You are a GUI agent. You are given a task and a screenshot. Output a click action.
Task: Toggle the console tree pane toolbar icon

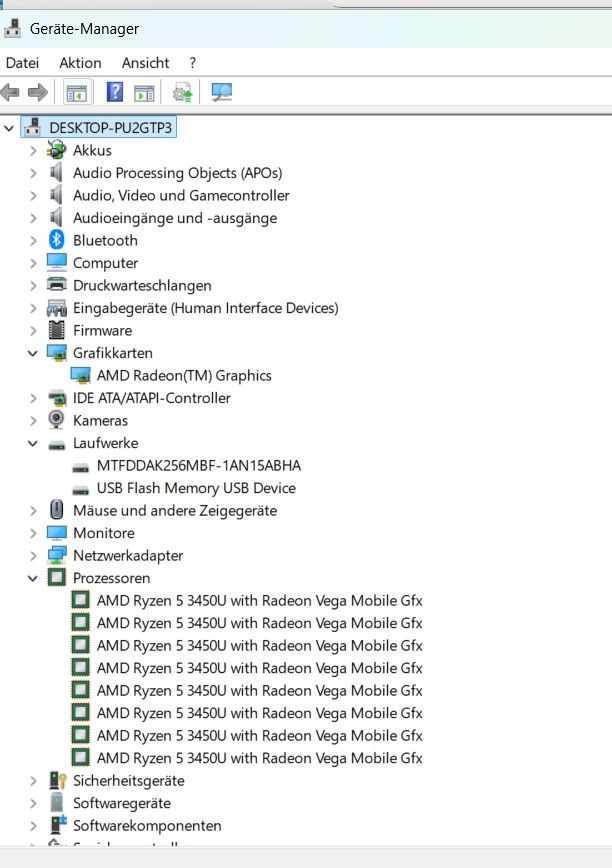tap(77, 93)
